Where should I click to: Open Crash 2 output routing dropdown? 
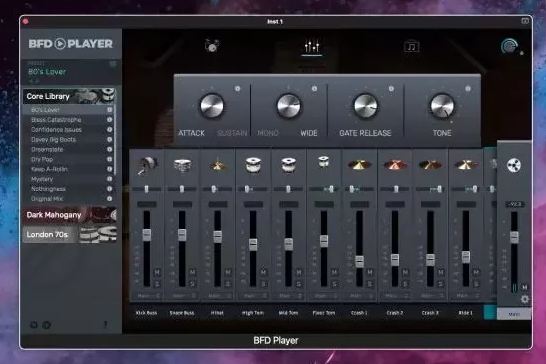(x=396, y=296)
